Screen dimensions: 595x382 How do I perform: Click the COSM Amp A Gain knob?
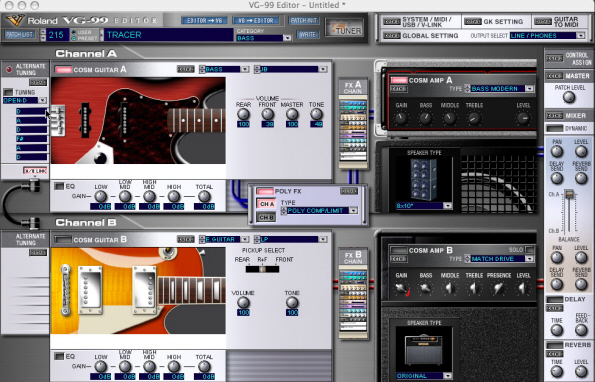pos(401,118)
